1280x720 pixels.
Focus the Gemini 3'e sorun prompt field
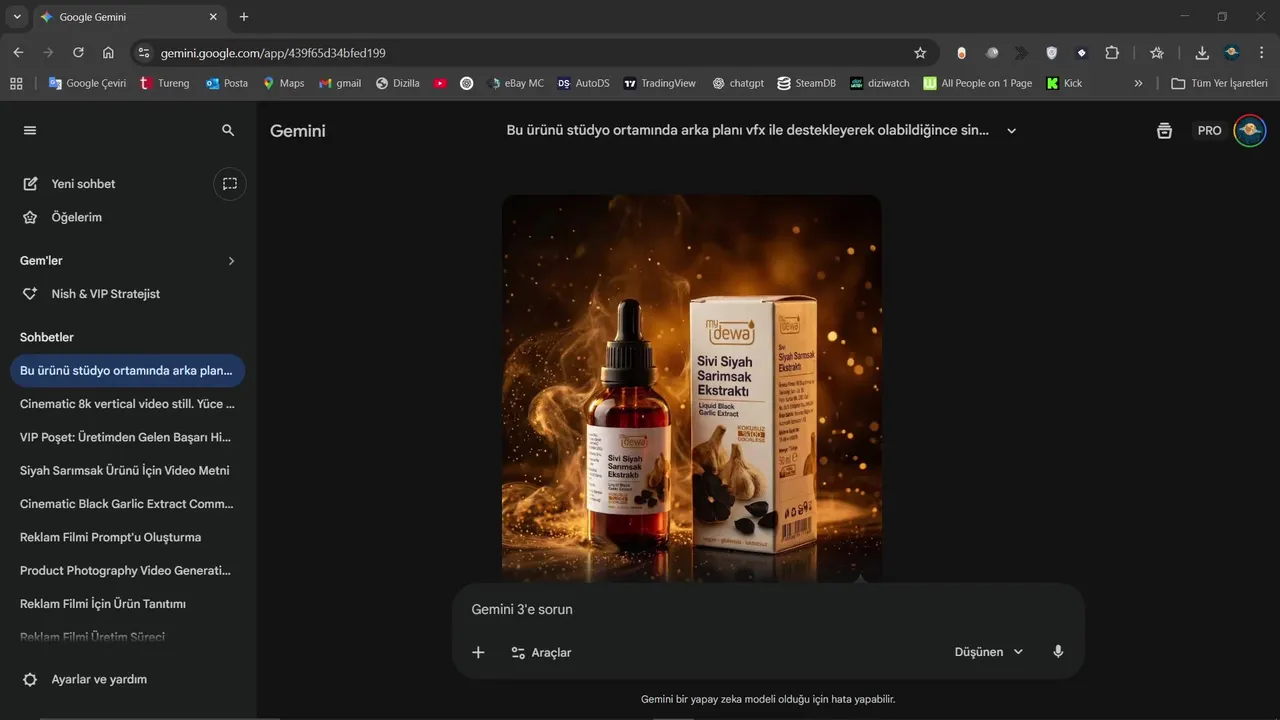(x=768, y=609)
